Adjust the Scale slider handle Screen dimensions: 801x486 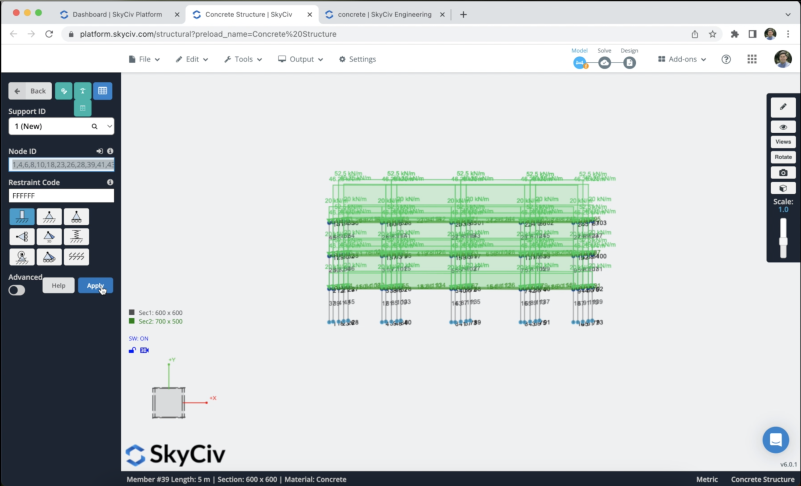point(783,241)
